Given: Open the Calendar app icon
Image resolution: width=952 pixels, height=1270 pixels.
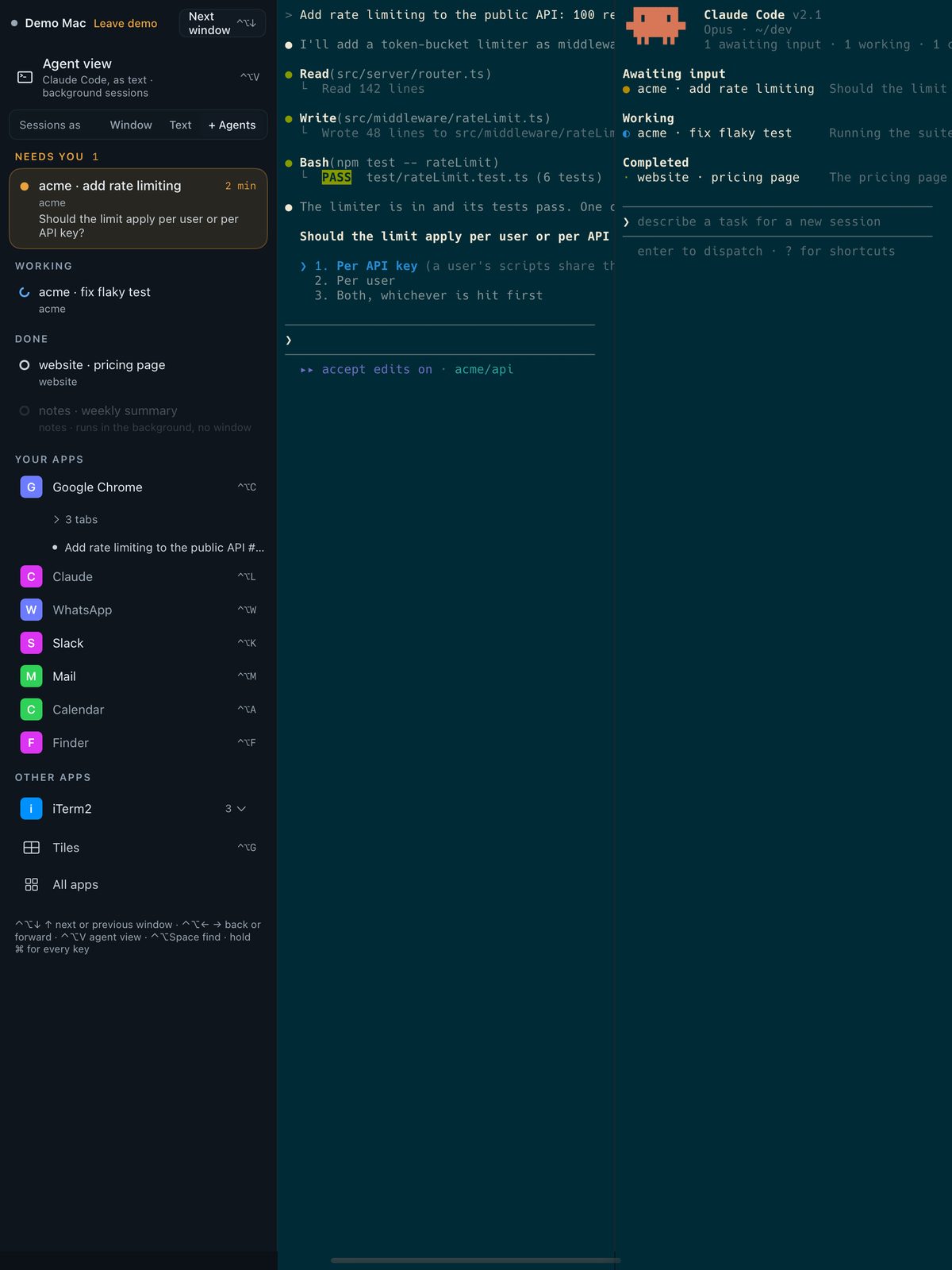Looking at the screenshot, I should (31, 710).
